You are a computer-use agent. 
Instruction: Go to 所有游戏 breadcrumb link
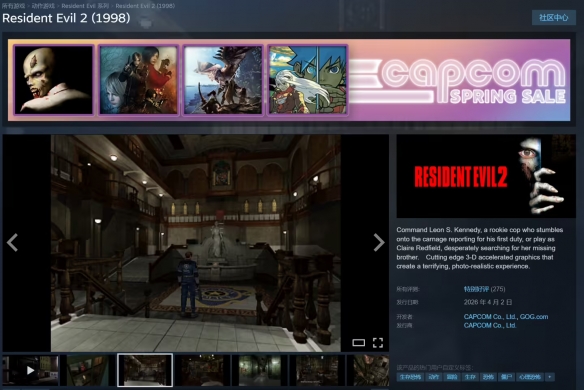click(13, 6)
